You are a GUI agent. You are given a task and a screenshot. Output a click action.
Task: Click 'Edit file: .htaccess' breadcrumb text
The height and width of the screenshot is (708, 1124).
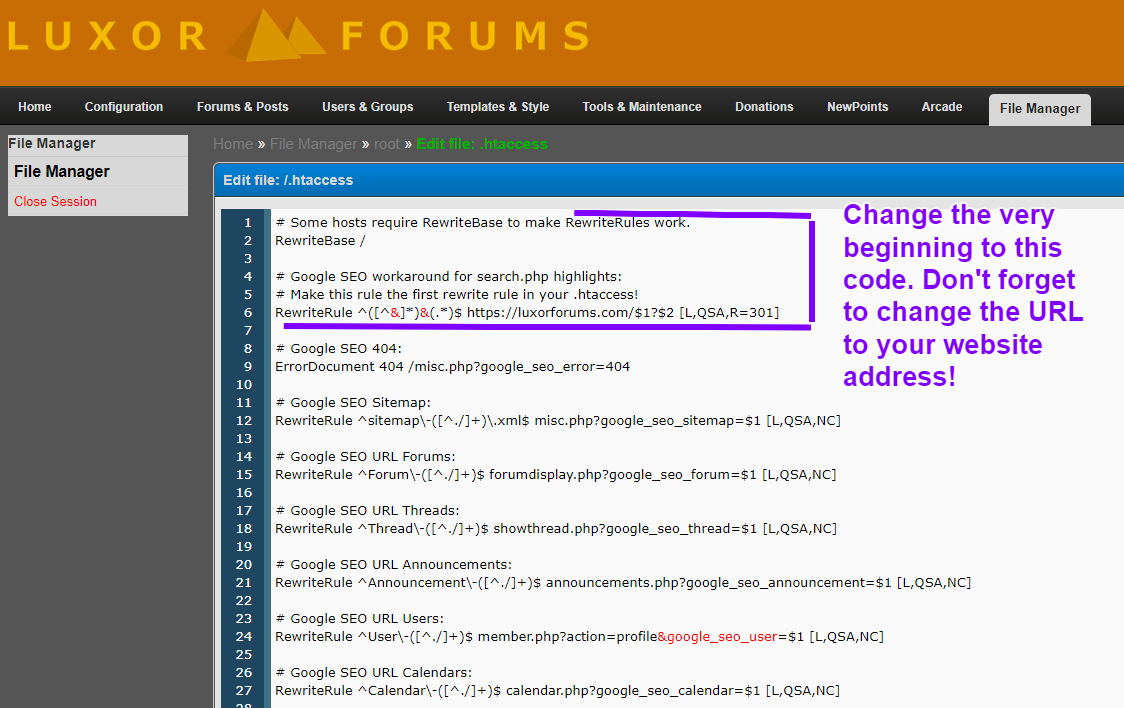point(482,144)
